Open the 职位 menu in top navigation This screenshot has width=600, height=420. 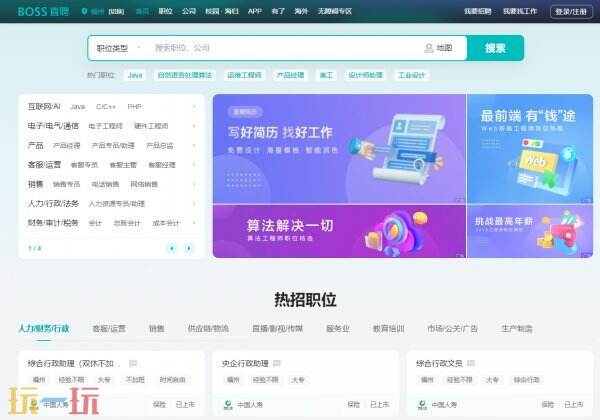point(165,11)
